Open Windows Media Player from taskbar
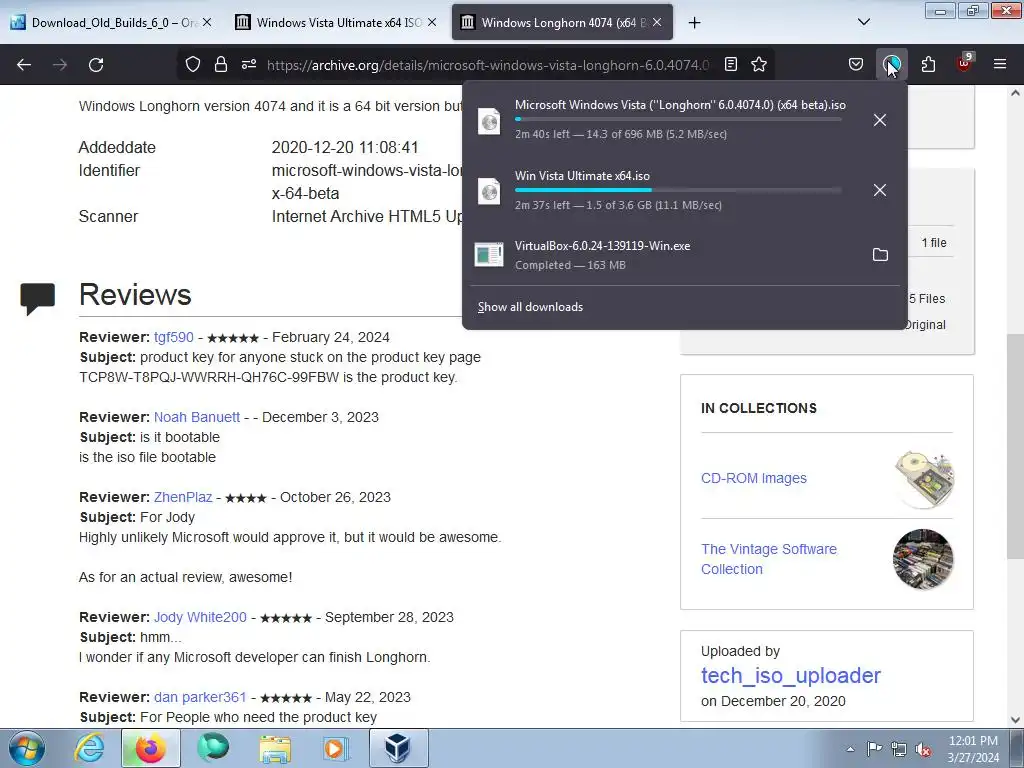This screenshot has height=768, width=1024. pos(336,748)
